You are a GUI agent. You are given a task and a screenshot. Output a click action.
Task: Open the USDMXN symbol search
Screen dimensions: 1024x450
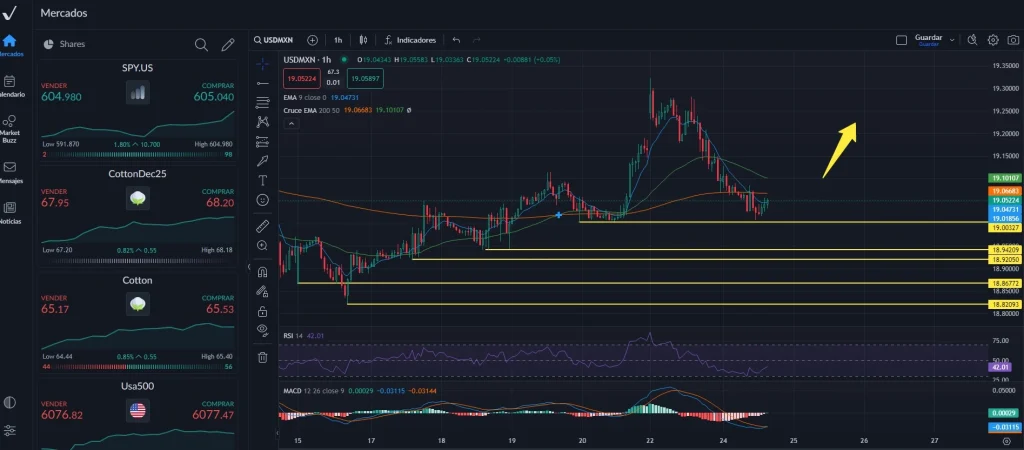274,40
